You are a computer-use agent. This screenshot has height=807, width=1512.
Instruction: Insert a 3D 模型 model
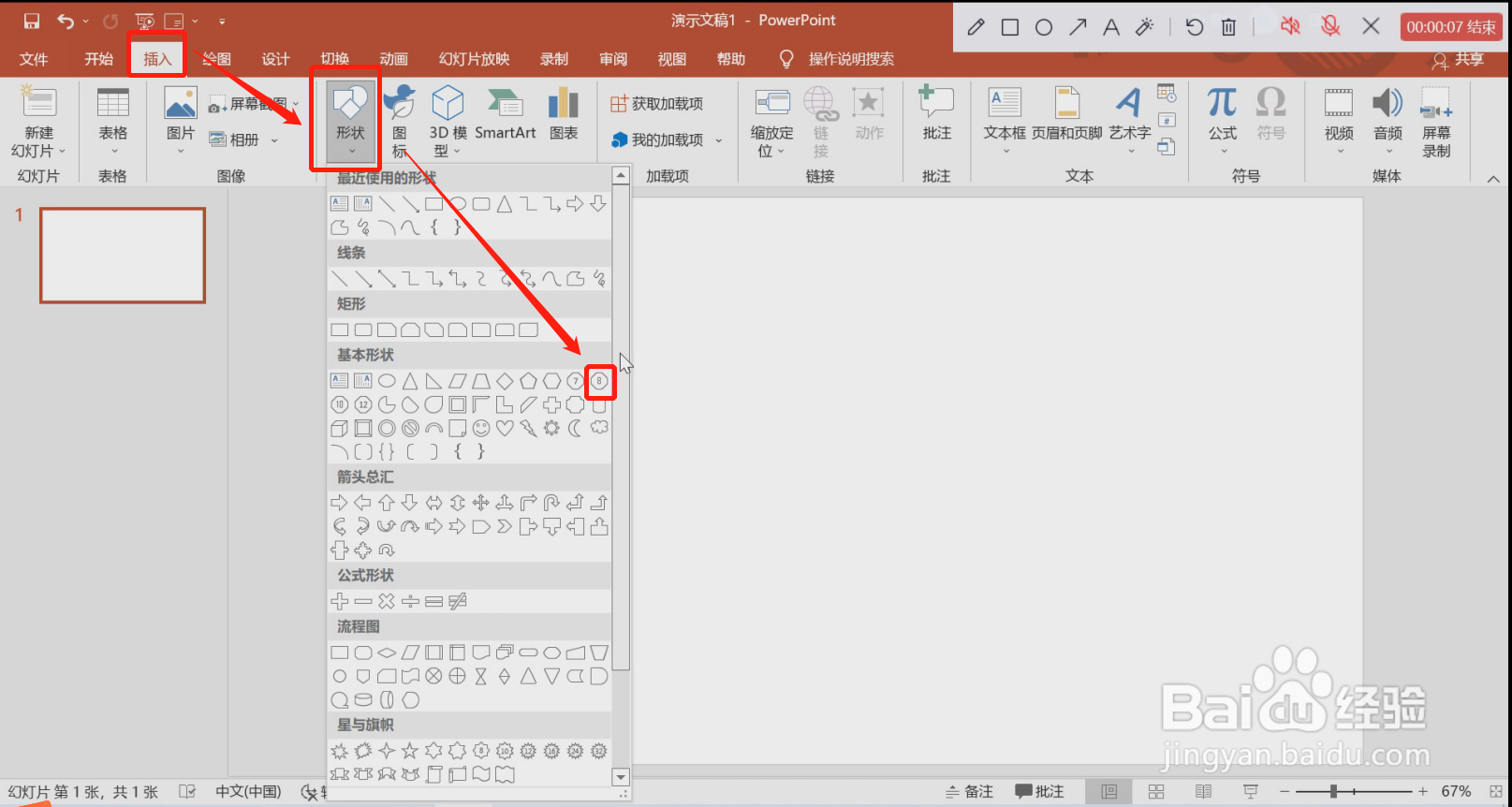point(448,123)
